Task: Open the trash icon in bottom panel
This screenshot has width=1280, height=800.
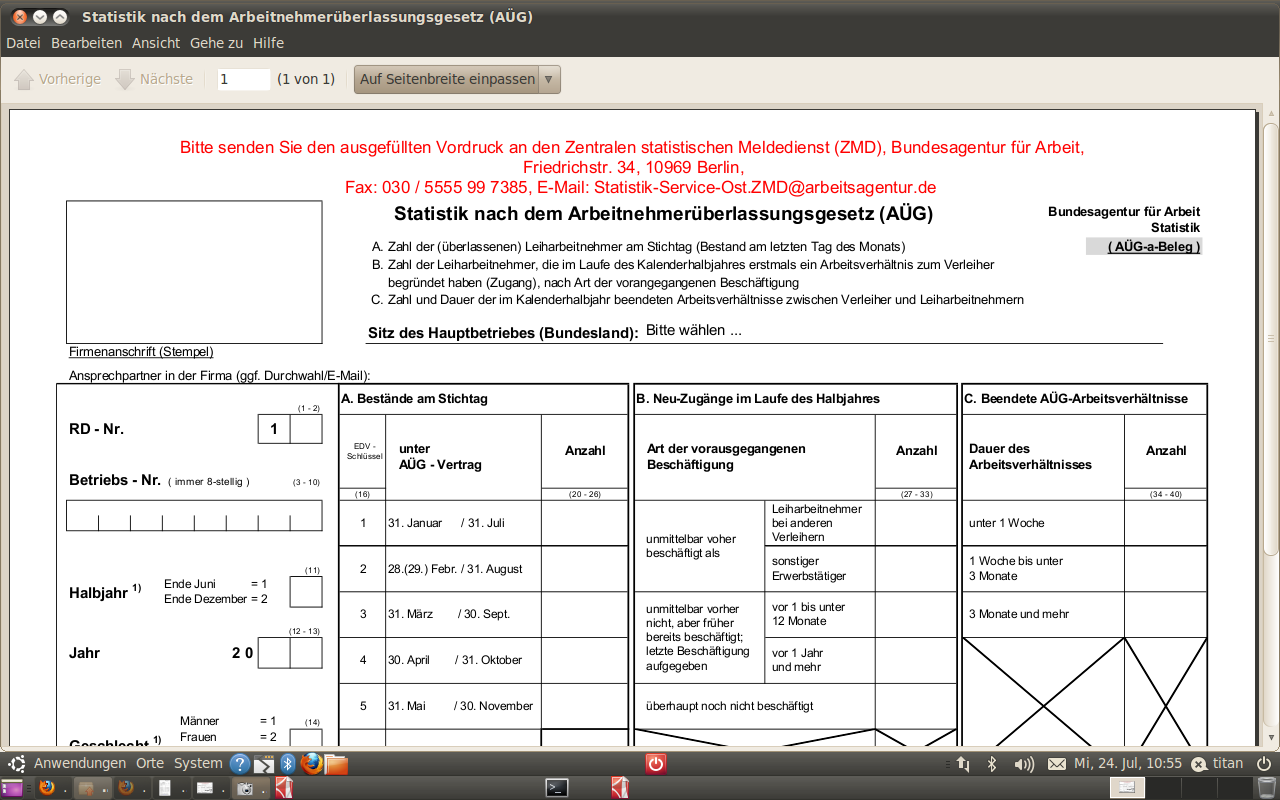Action: [1266, 787]
